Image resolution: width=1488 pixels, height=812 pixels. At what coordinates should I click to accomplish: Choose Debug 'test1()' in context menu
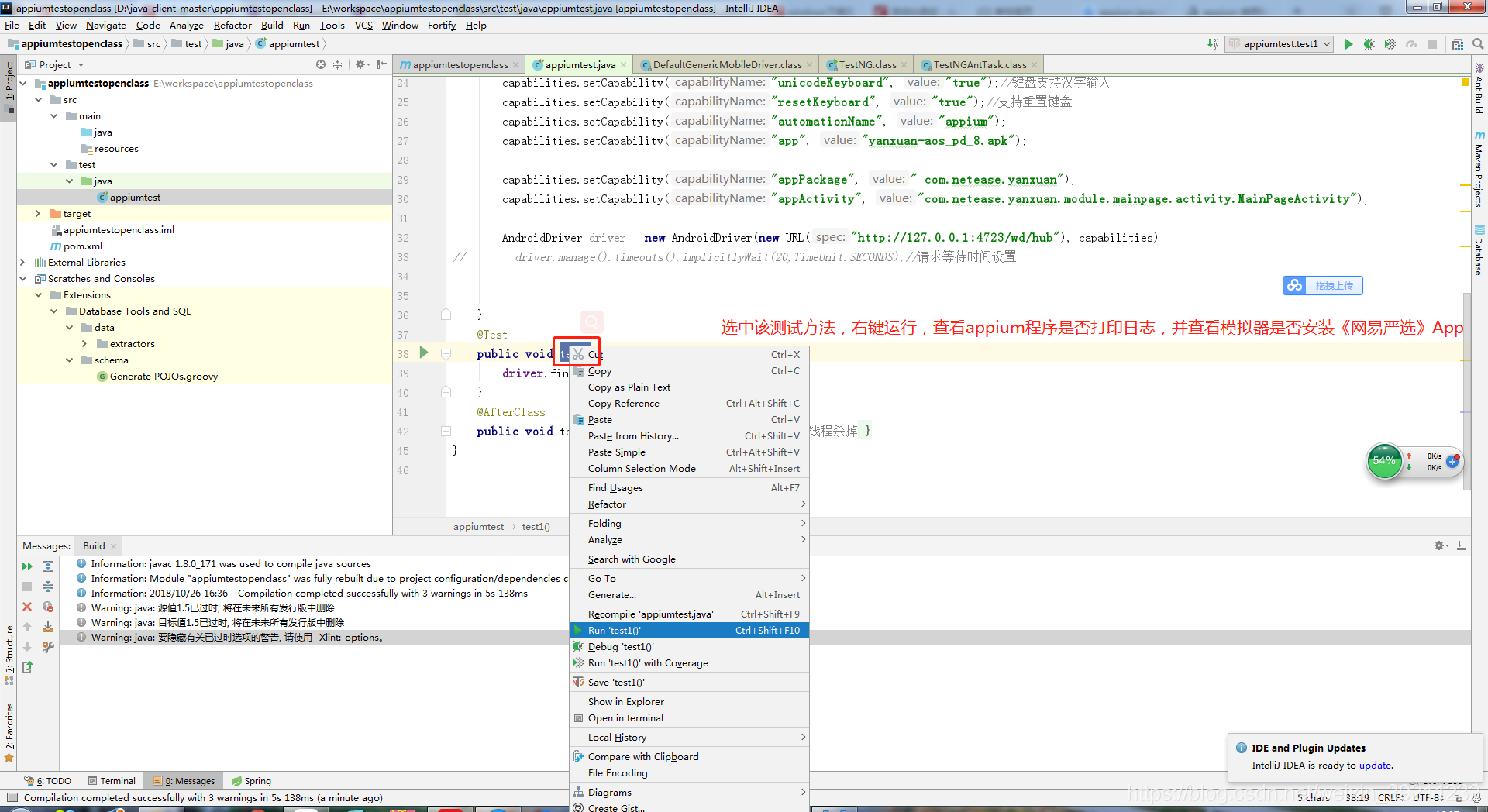[689, 647]
